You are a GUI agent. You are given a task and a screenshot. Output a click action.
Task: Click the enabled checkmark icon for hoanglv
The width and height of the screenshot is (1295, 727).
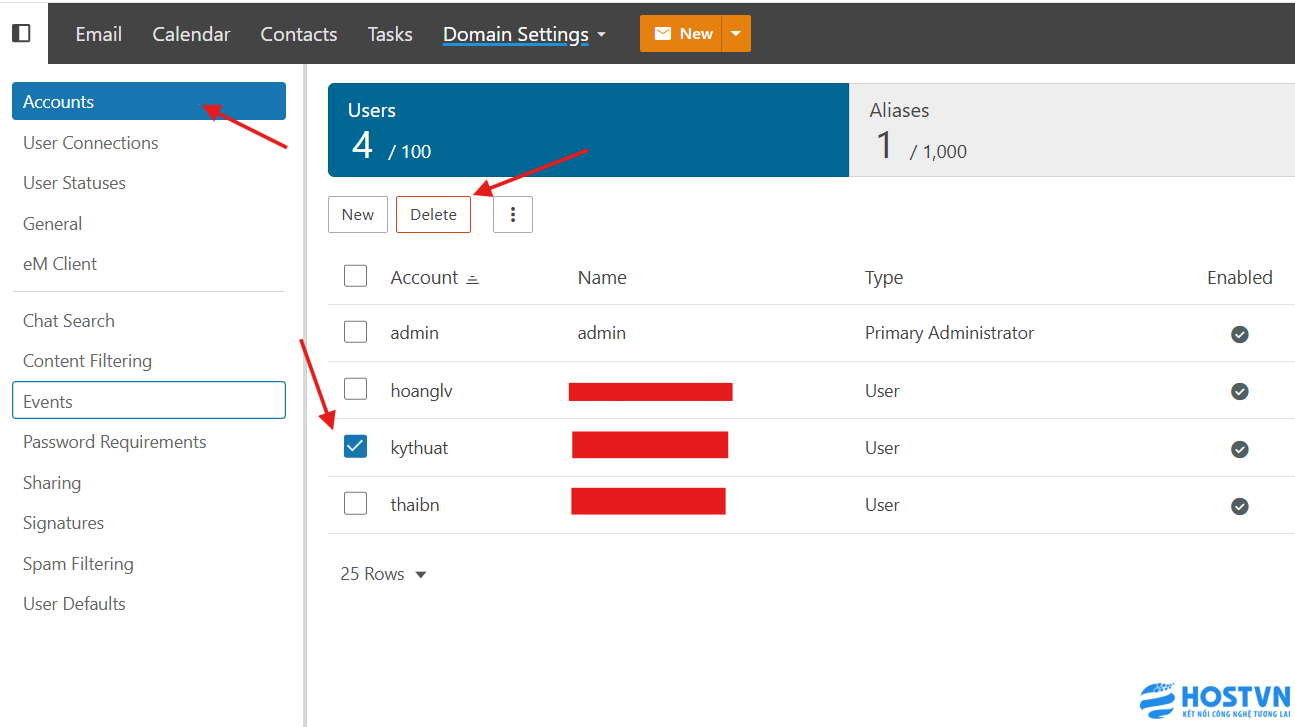tap(1239, 391)
